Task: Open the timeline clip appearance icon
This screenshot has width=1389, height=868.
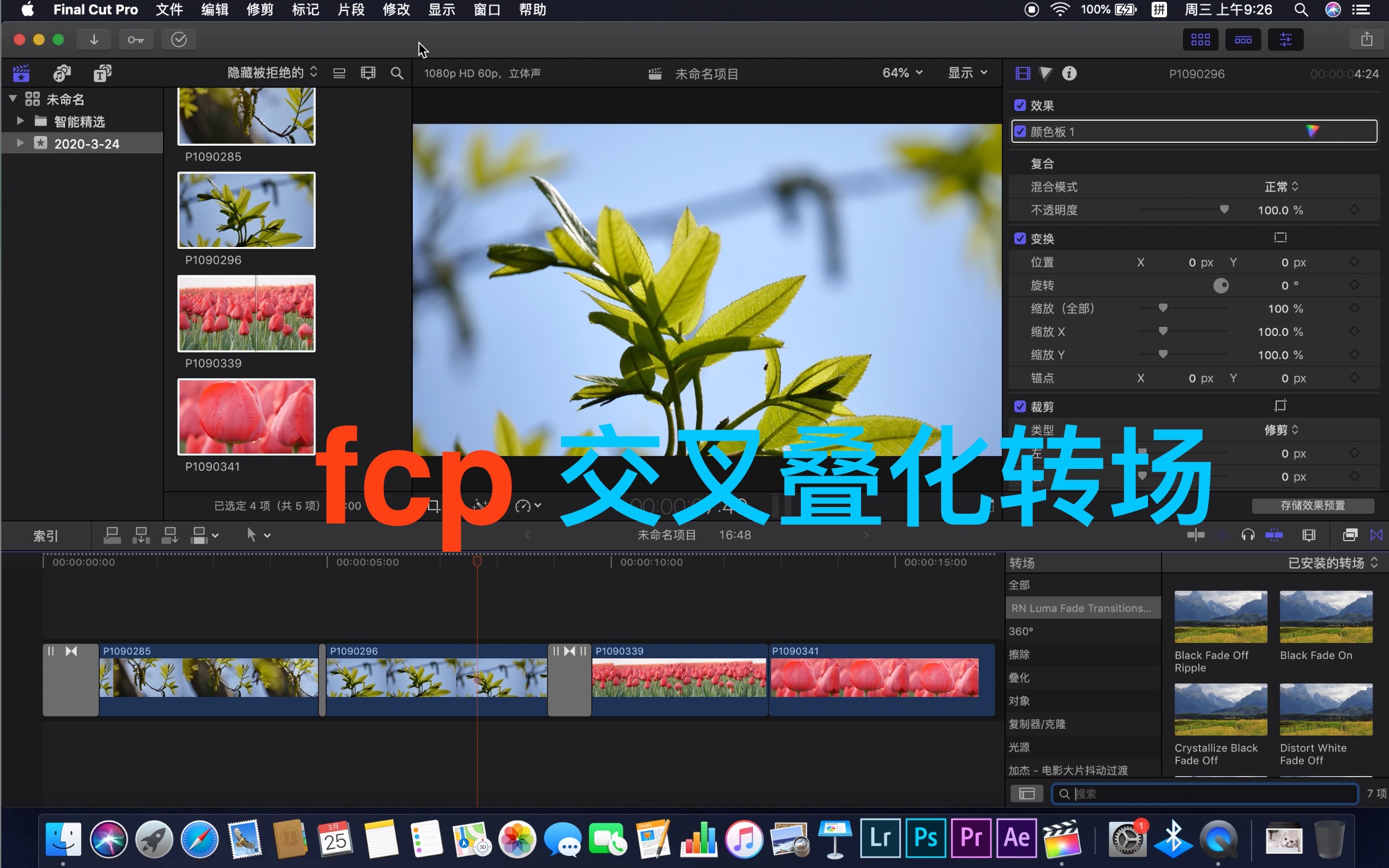Action: point(1309,535)
